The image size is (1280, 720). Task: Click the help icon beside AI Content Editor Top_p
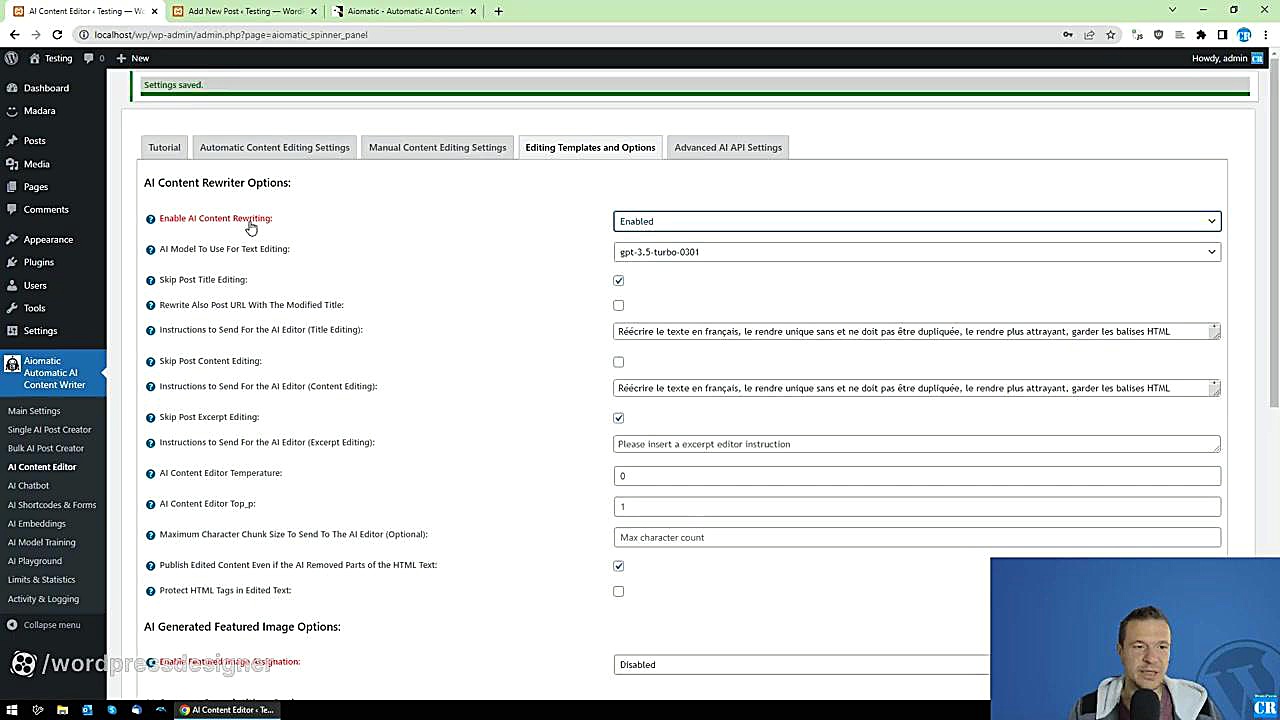pos(151,505)
